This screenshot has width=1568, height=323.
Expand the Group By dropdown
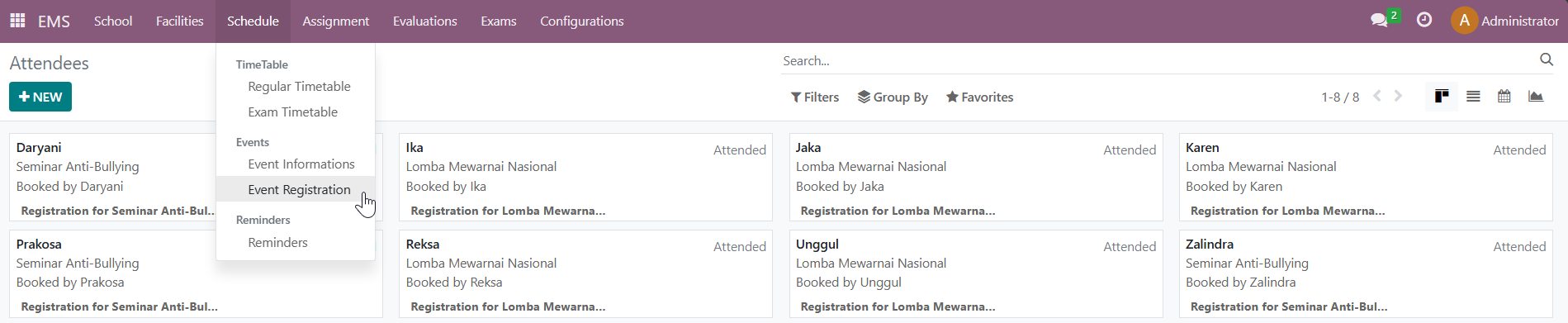893,97
